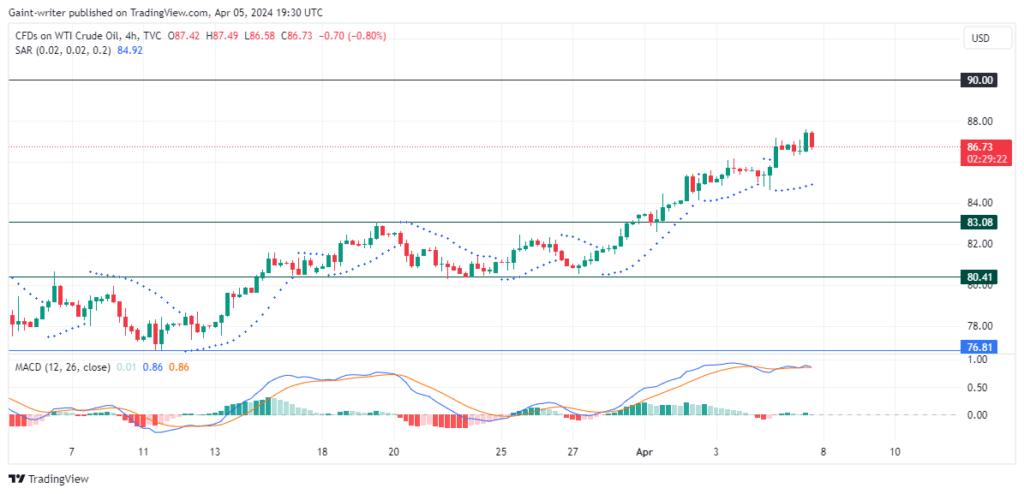Click the open price O87.42 value

pyautogui.click(x=184, y=37)
